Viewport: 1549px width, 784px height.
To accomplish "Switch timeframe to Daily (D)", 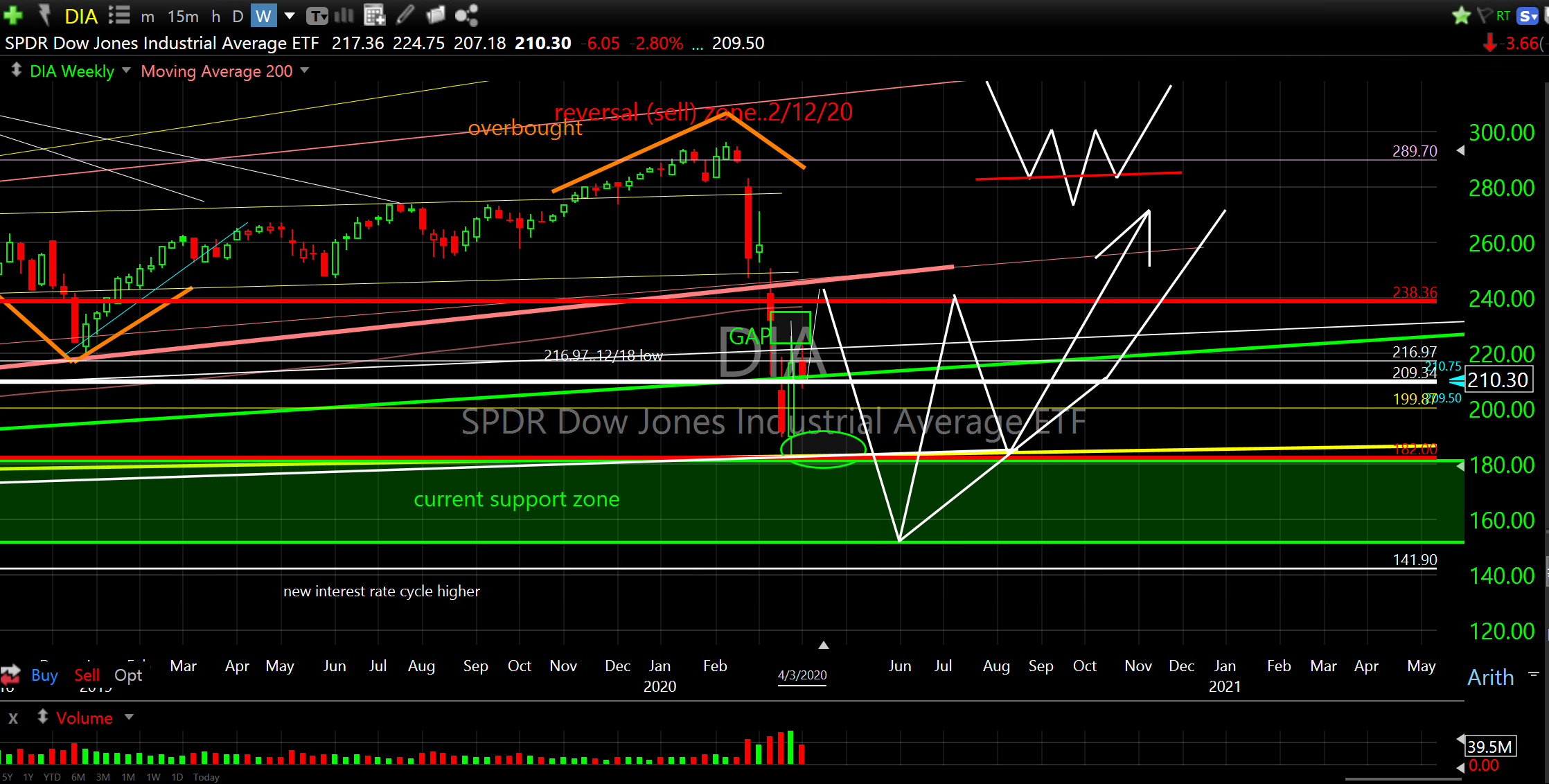I will click(x=238, y=16).
